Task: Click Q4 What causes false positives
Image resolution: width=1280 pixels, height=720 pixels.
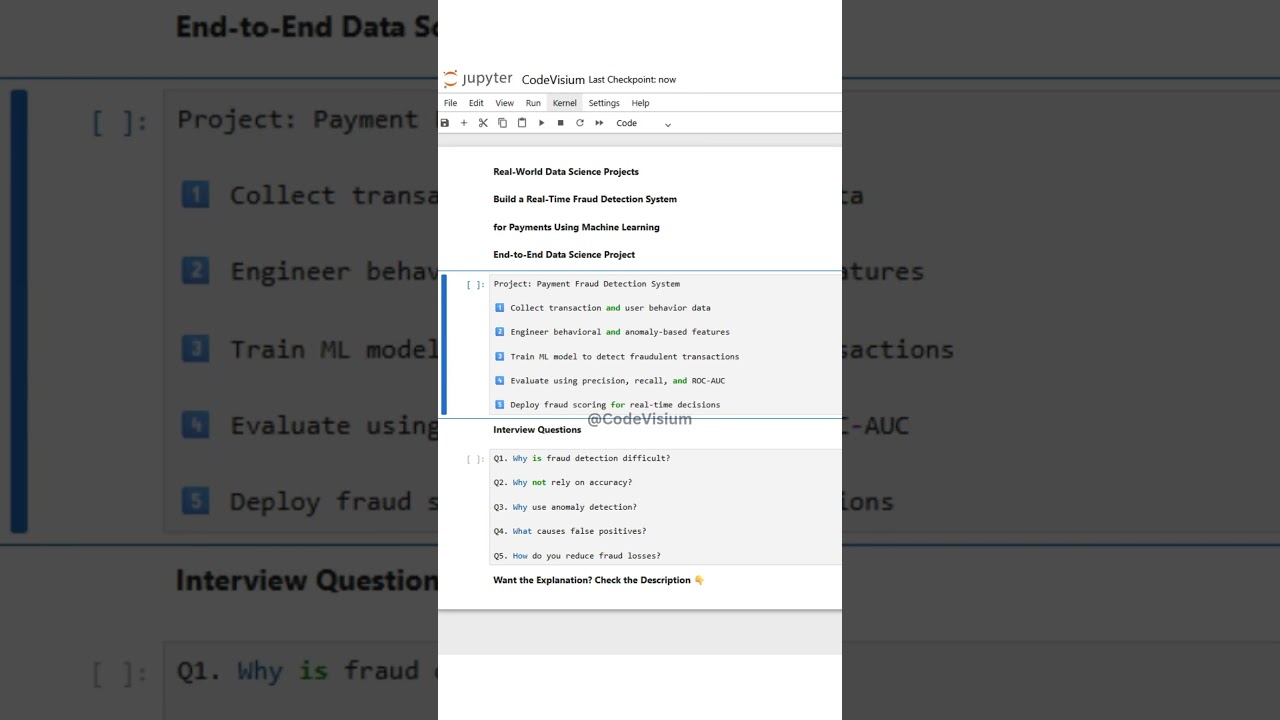Action: 570,531
